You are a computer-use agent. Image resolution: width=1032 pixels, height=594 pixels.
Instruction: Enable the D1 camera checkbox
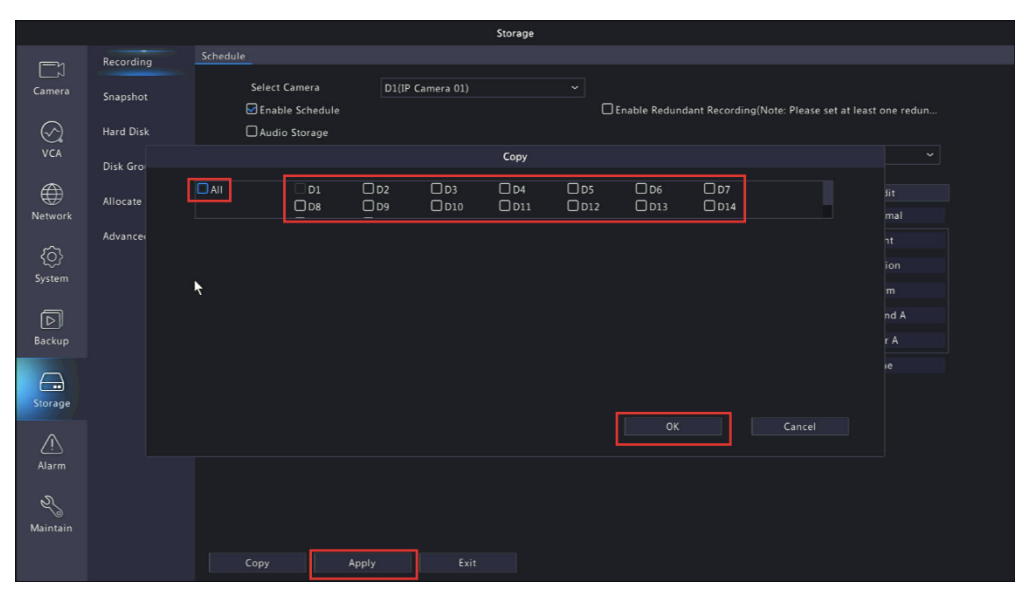coord(299,188)
